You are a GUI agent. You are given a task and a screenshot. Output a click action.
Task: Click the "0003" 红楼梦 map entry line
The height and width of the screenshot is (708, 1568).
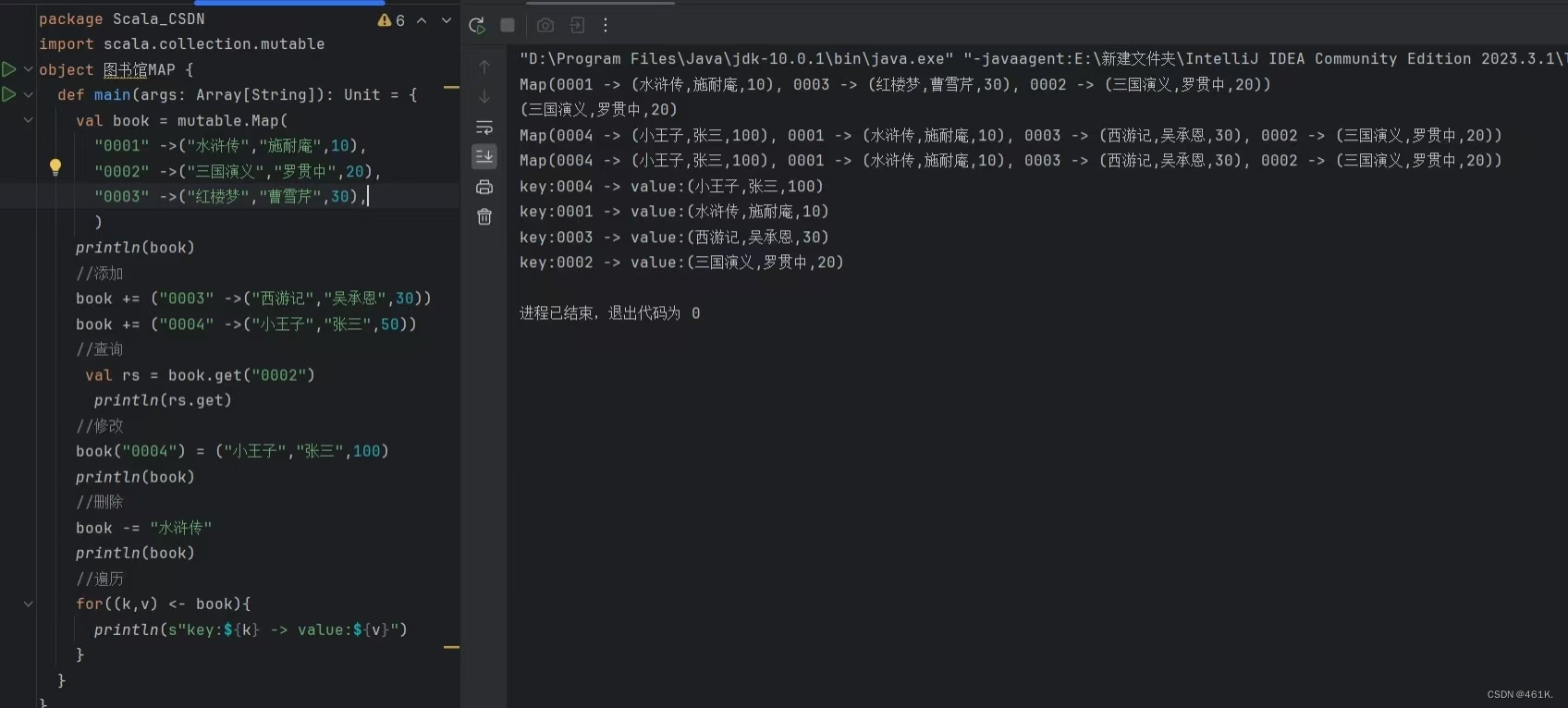tap(231, 196)
